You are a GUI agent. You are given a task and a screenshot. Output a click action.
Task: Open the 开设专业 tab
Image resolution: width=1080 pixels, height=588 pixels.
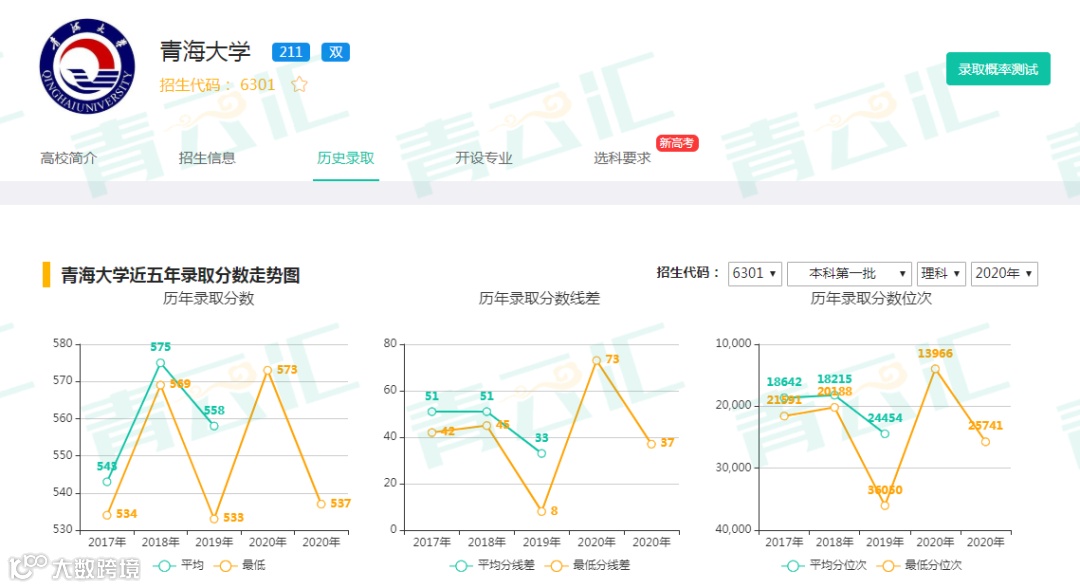click(484, 158)
